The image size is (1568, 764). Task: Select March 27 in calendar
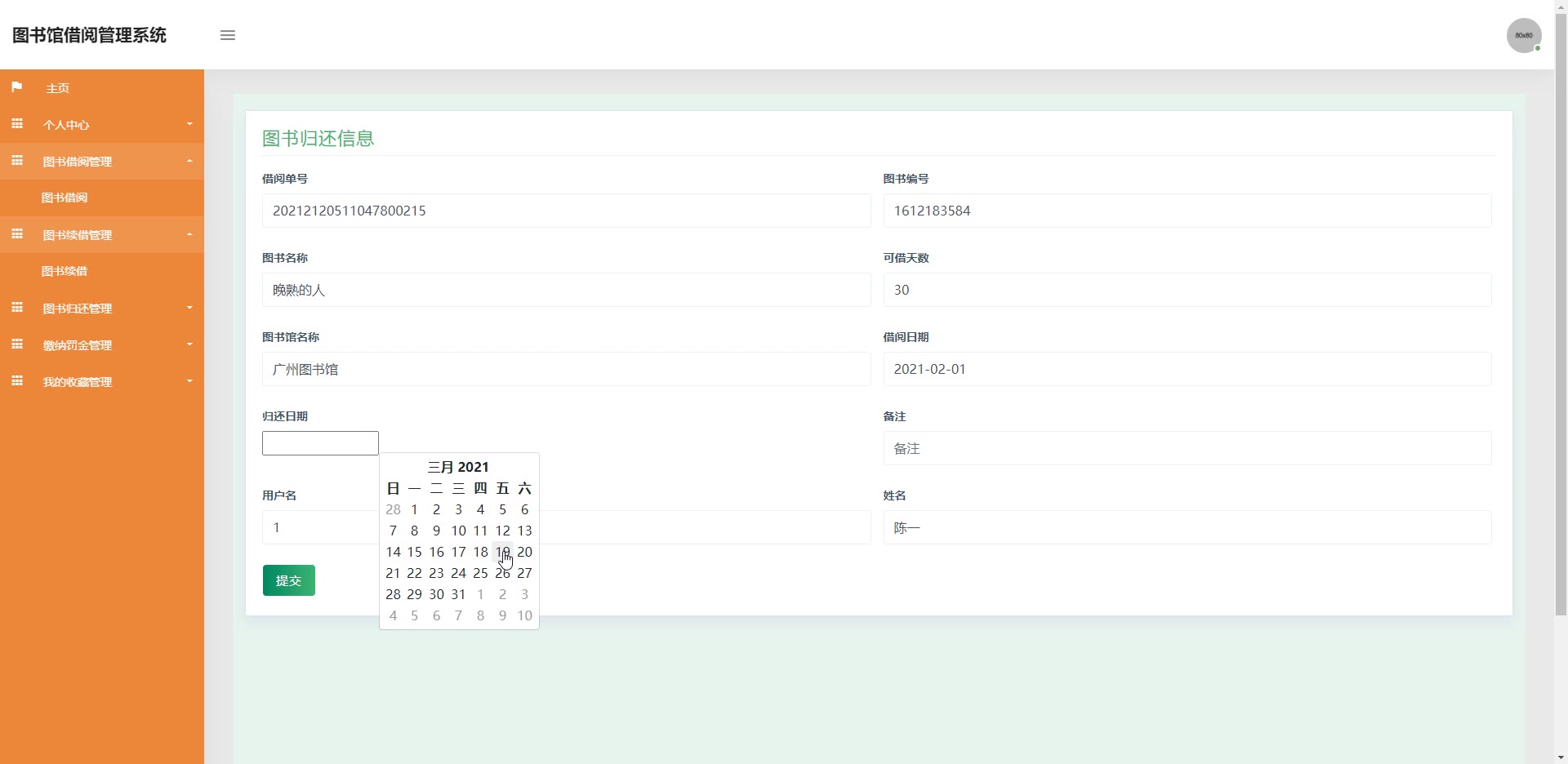point(524,573)
